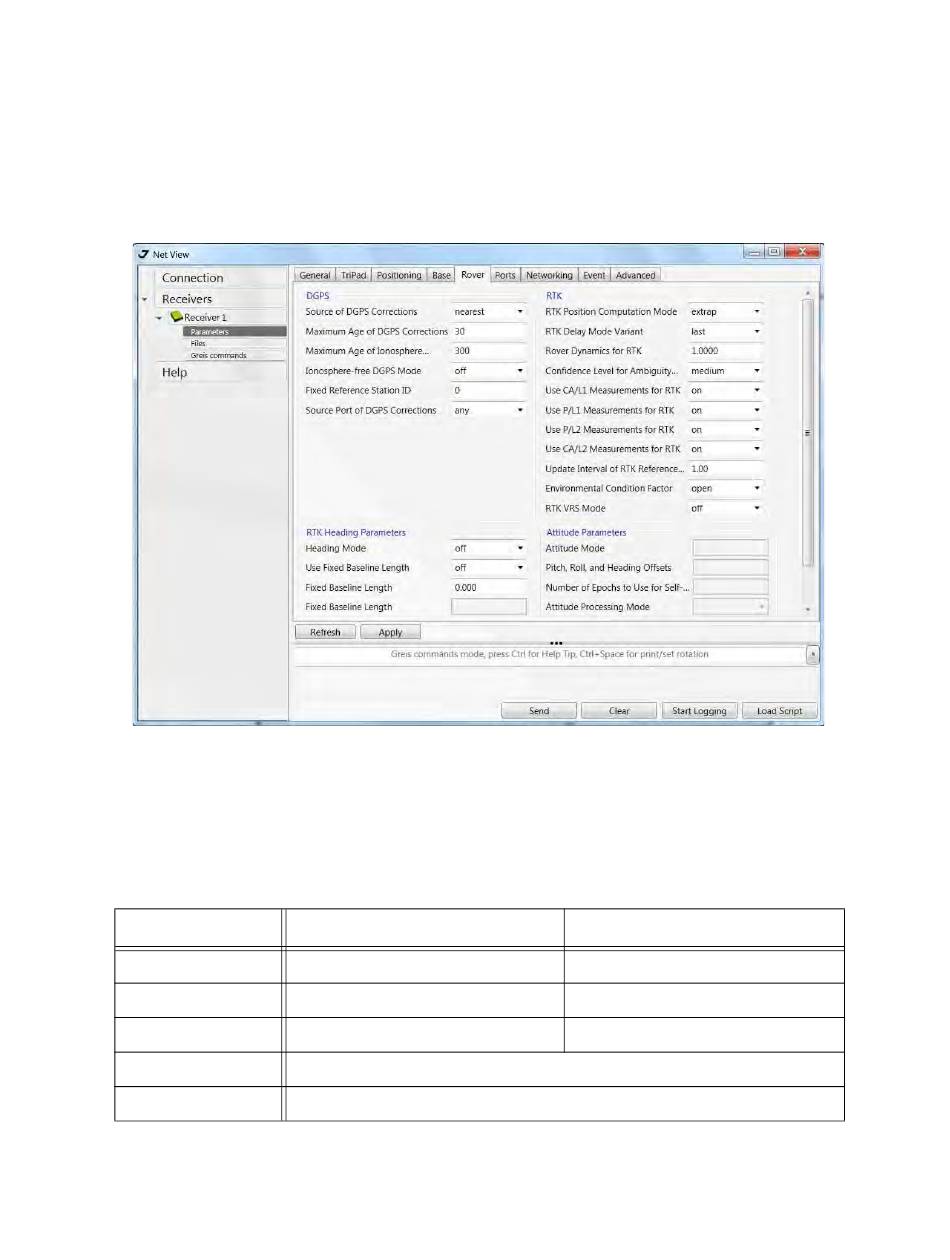Click the Load Script button

(780, 711)
